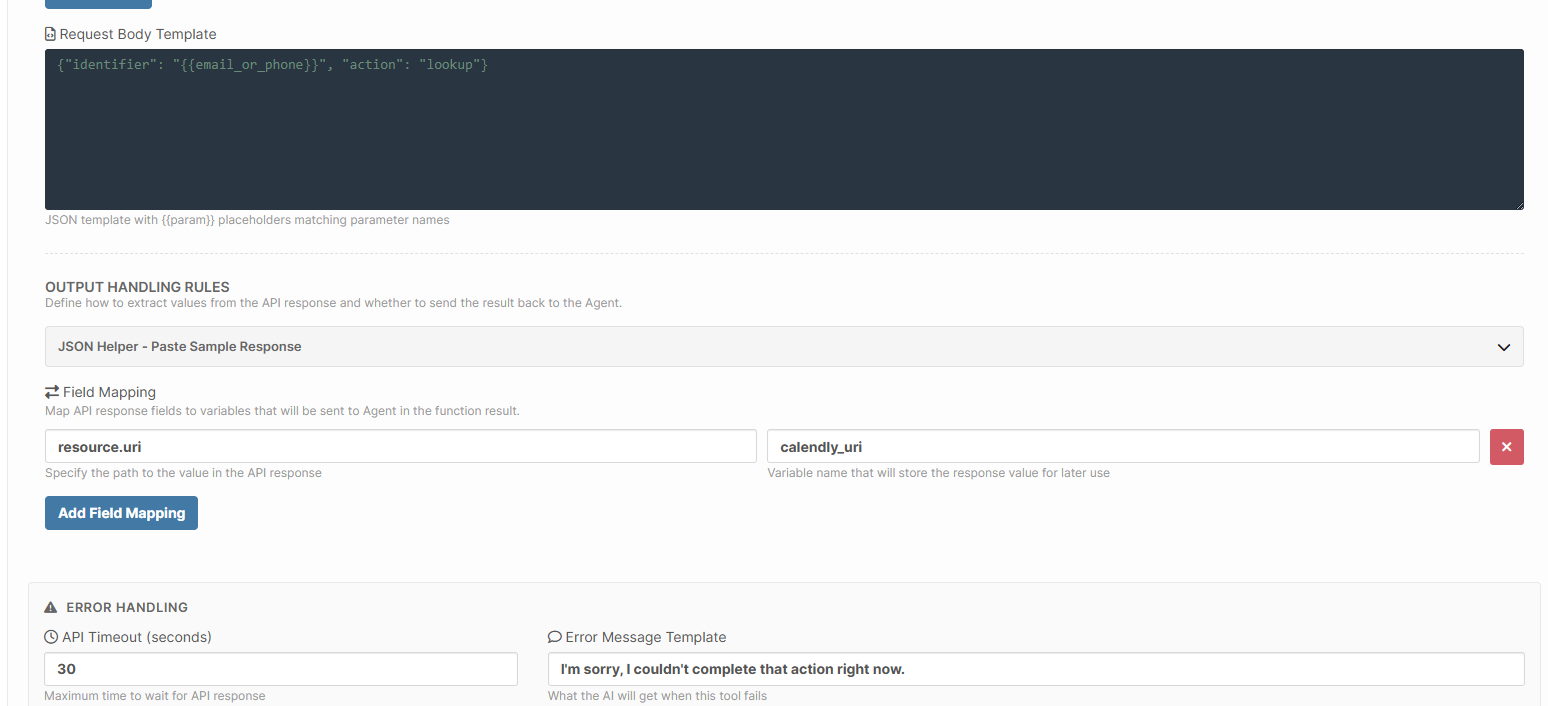Click the Request Body Template code file icon

(51, 34)
